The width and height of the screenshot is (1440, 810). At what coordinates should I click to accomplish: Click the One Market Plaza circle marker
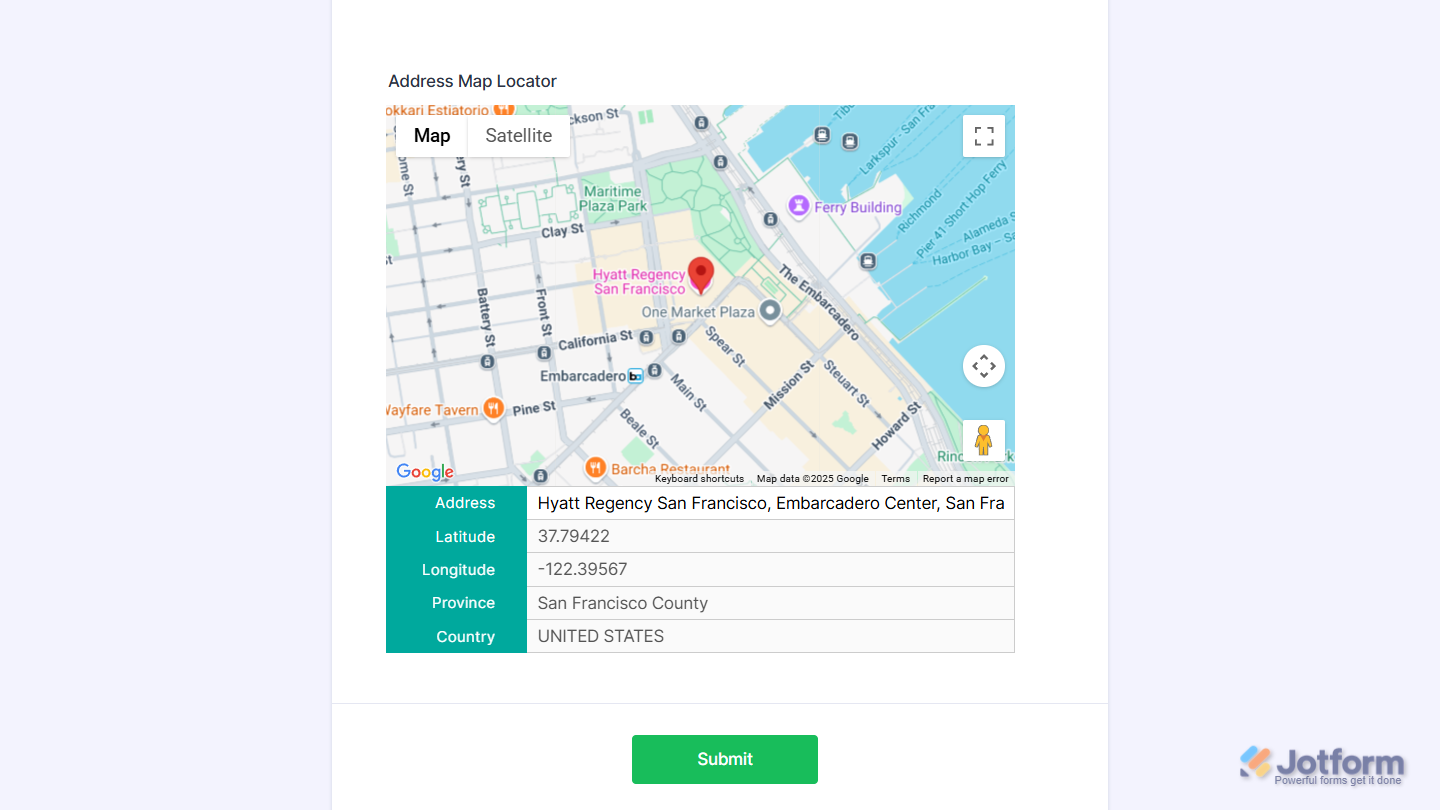coord(769,312)
